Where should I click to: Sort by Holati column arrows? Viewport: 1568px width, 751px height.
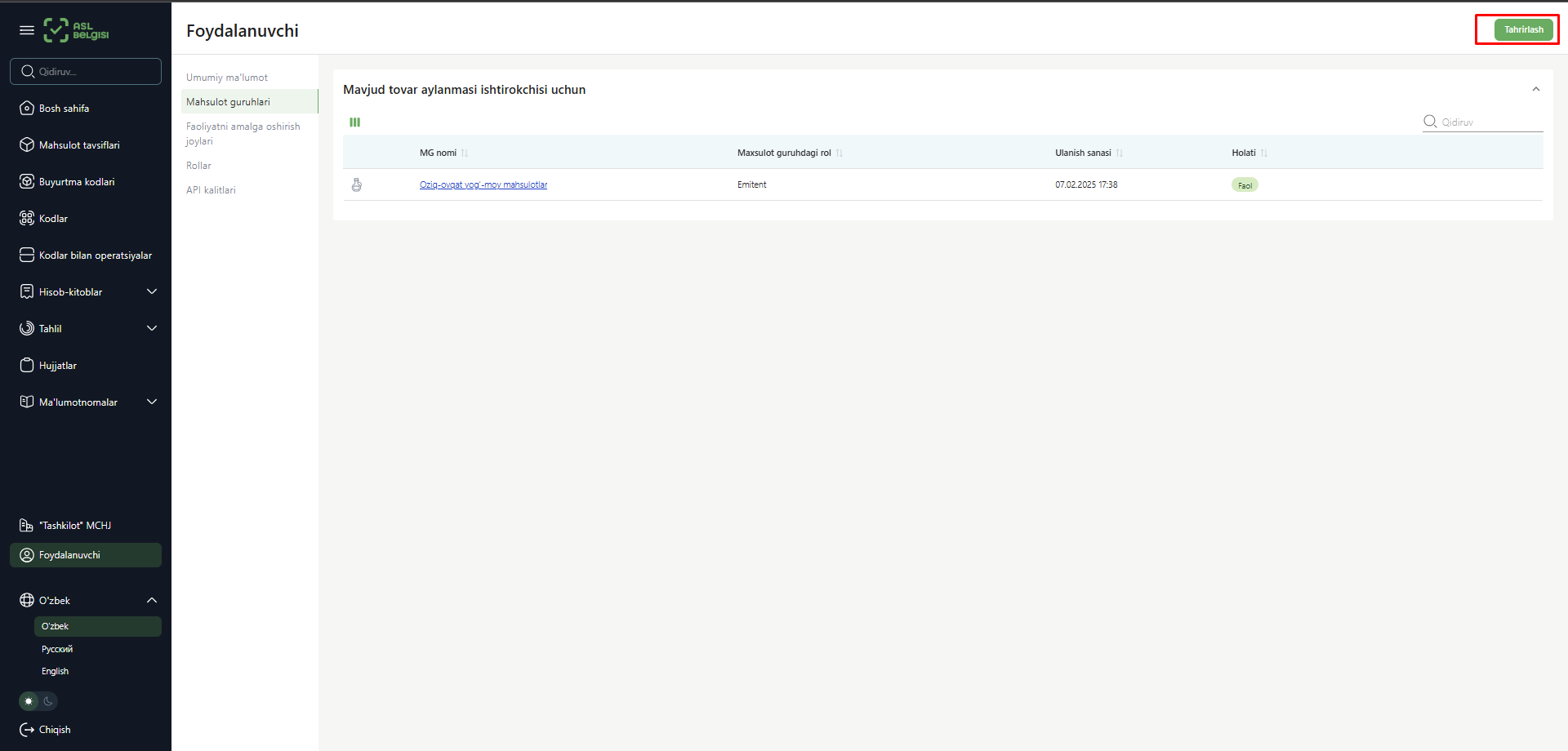point(1264,153)
